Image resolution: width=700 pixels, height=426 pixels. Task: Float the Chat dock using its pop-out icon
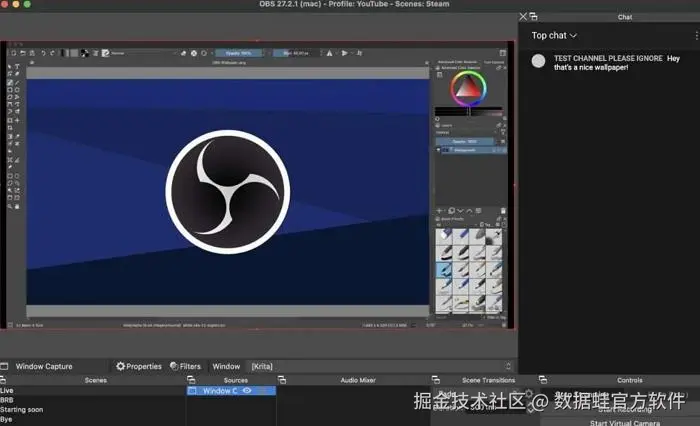pos(533,17)
